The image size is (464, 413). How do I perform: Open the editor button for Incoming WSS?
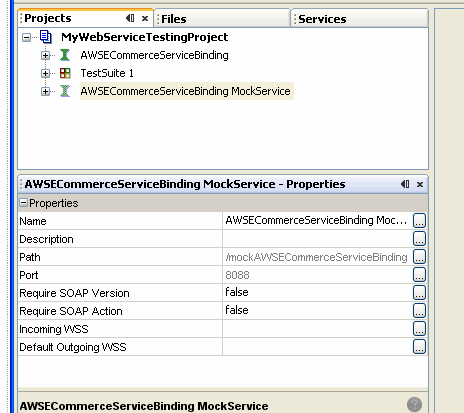tap(419, 329)
